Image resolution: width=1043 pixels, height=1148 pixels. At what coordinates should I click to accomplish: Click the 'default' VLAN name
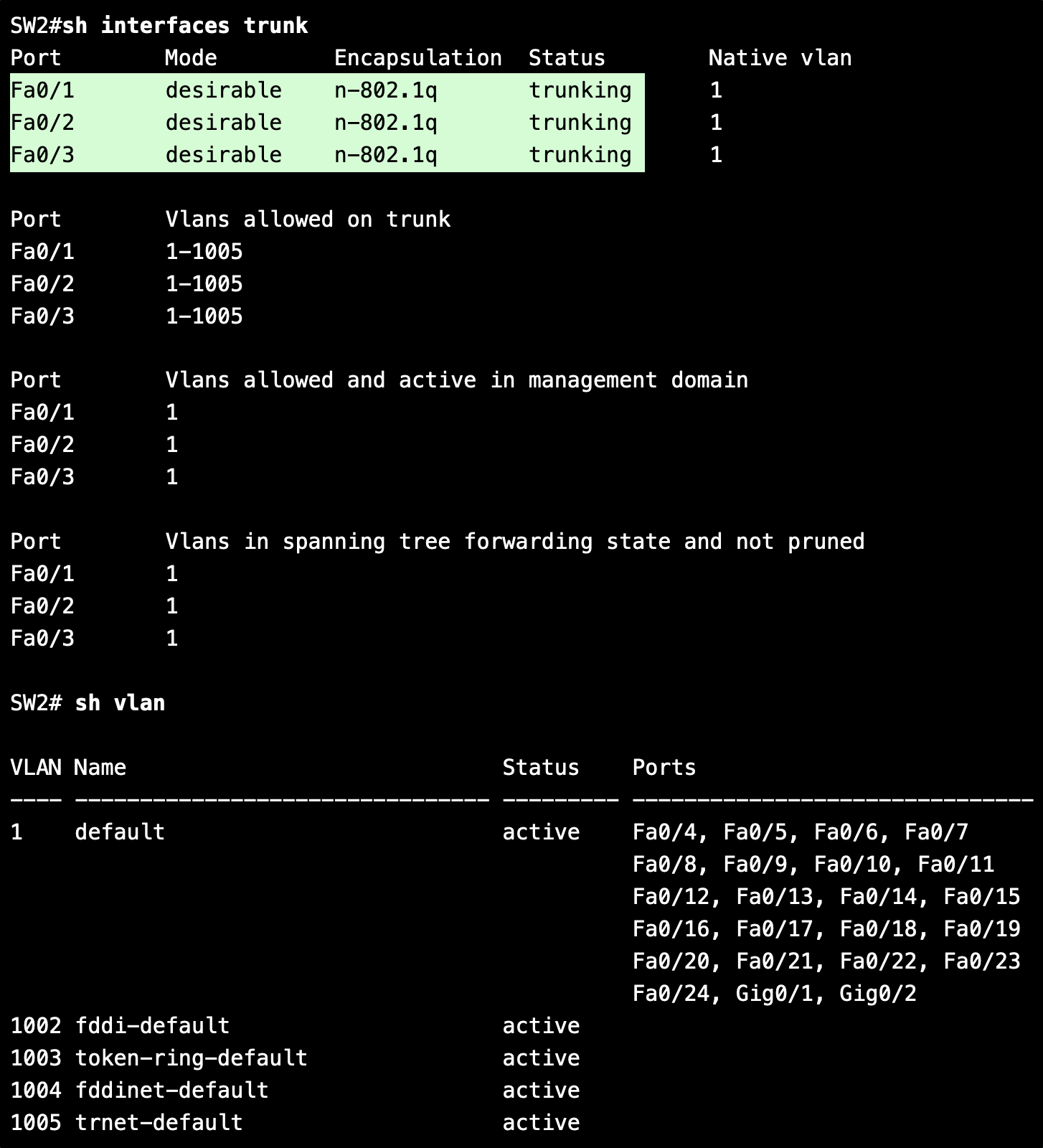[x=120, y=832]
